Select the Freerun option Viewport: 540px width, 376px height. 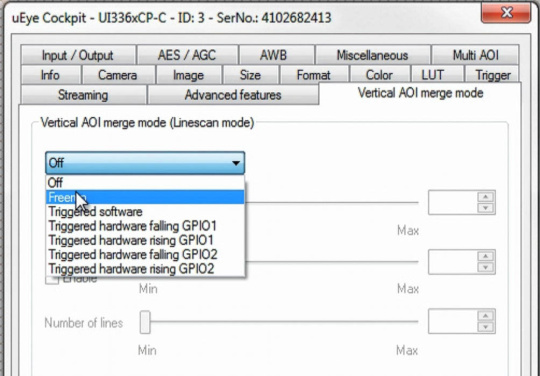pyautogui.click(x=145, y=197)
